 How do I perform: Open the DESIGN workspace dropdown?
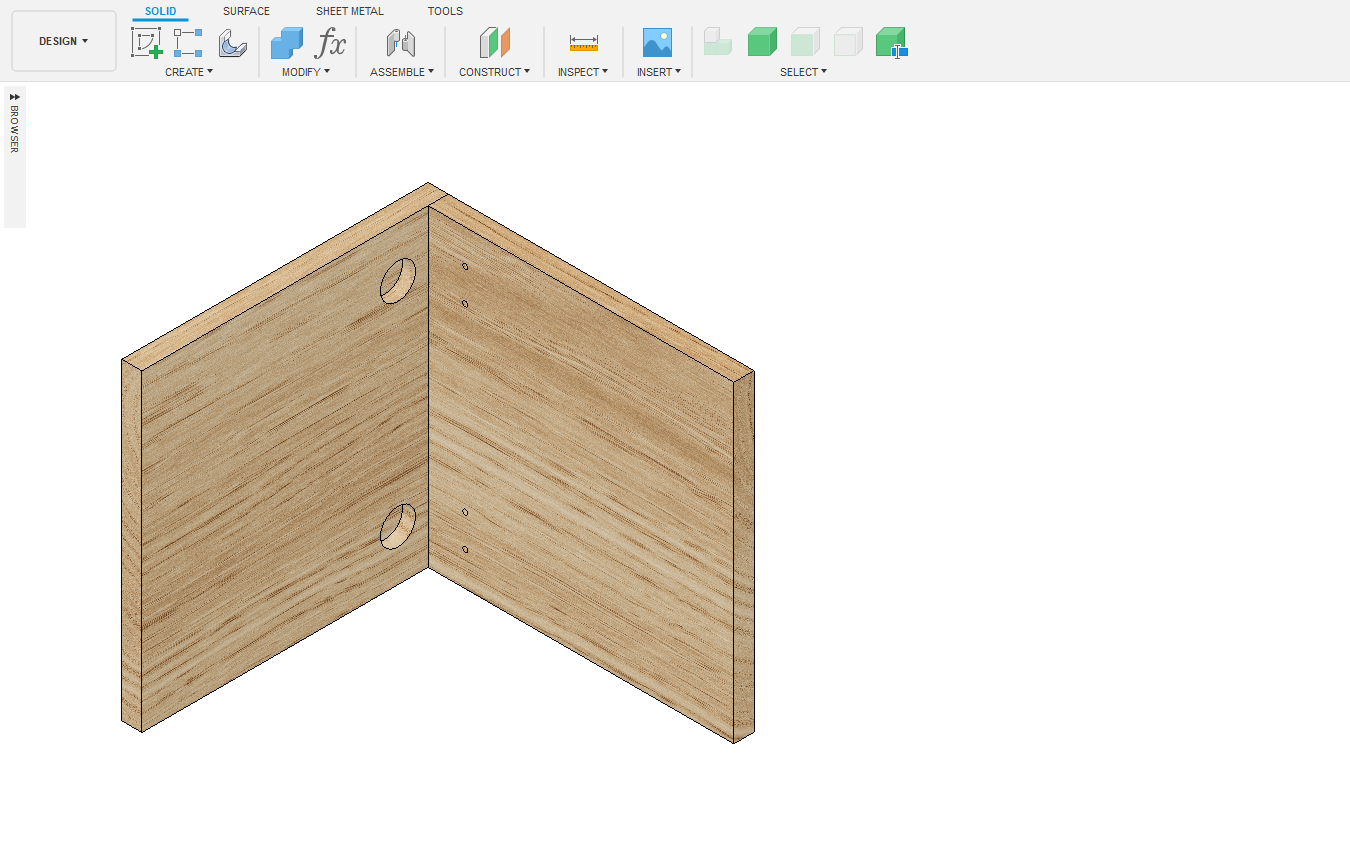click(x=63, y=41)
